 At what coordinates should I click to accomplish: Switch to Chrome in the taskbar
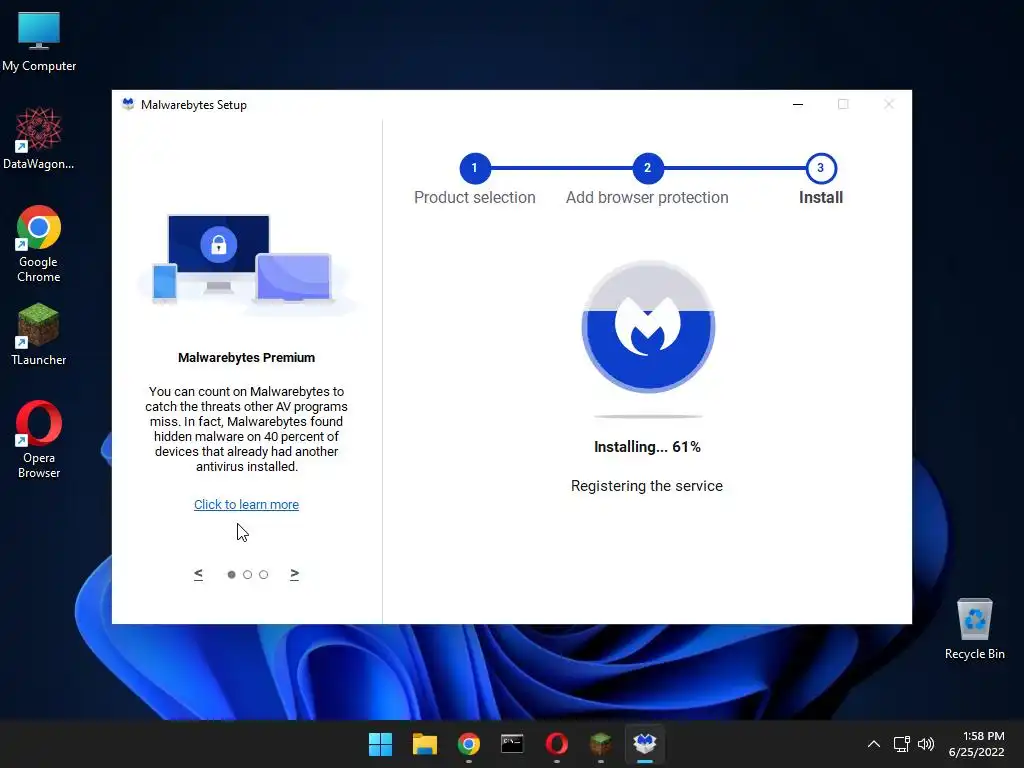(468, 744)
